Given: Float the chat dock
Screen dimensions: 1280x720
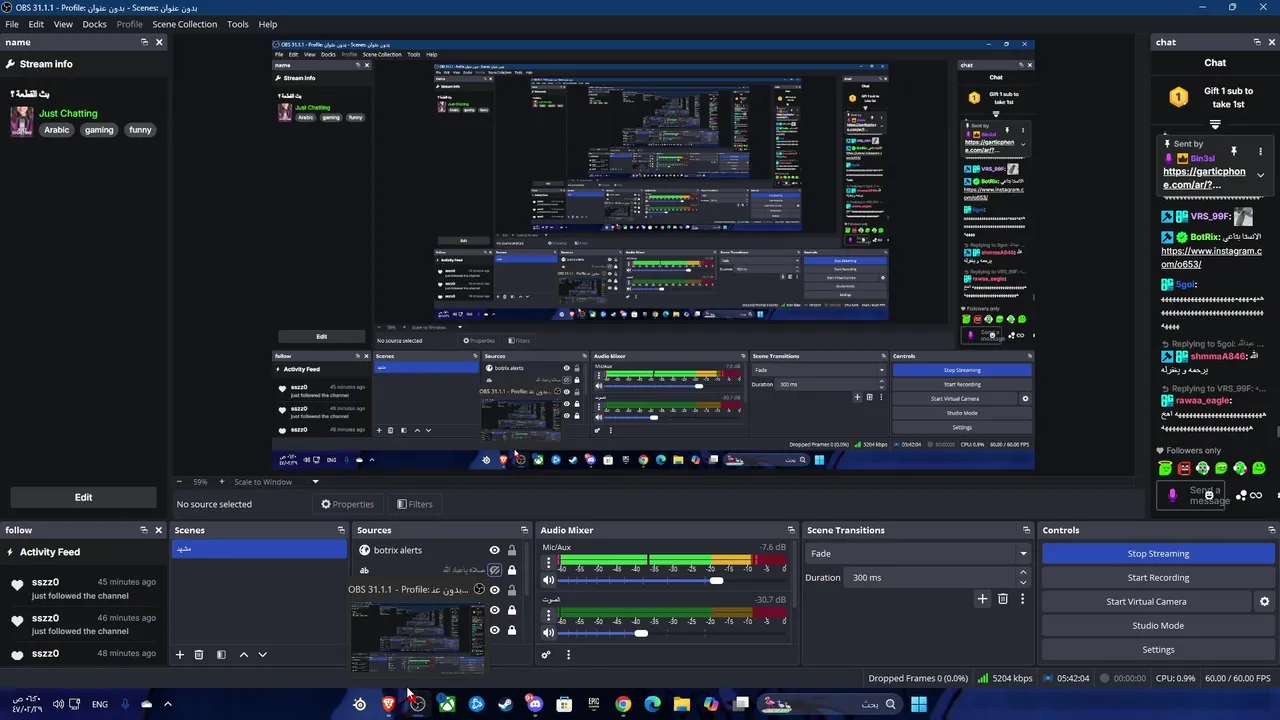Looking at the screenshot, I should coord(1257,42).
